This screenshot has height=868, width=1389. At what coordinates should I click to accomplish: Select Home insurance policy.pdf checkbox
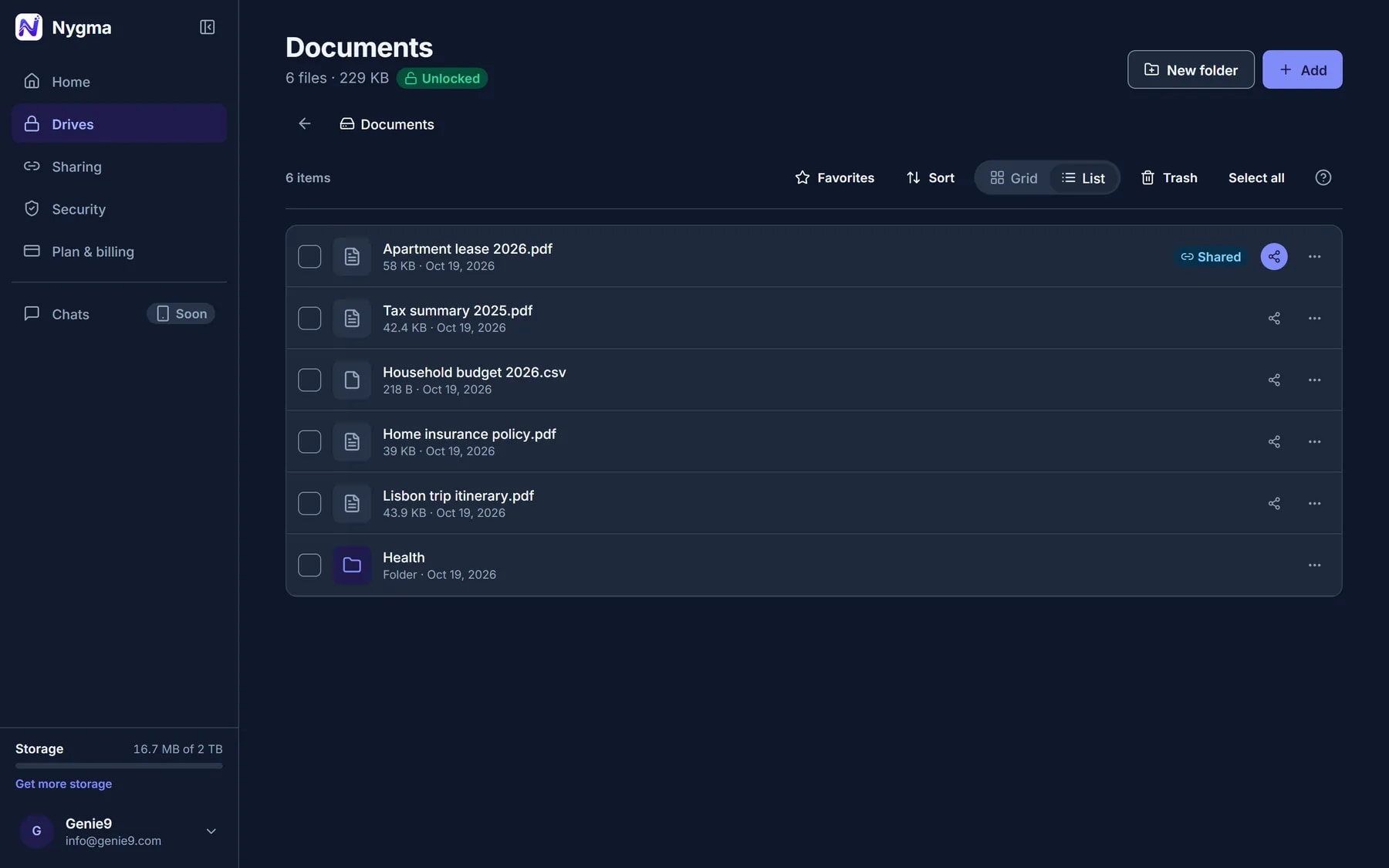pos(309,441)
